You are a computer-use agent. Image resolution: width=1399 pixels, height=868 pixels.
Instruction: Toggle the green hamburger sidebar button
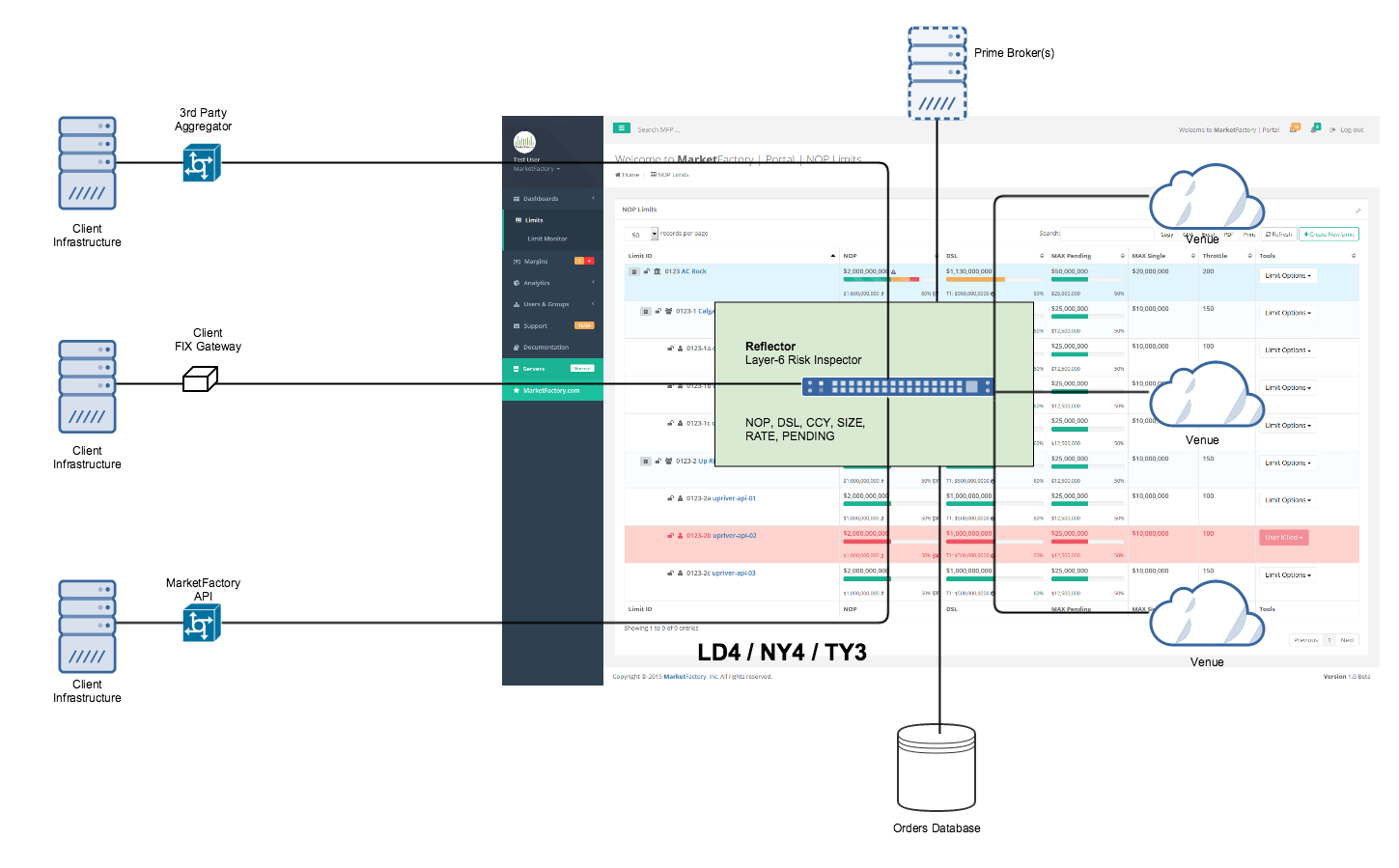622,127
